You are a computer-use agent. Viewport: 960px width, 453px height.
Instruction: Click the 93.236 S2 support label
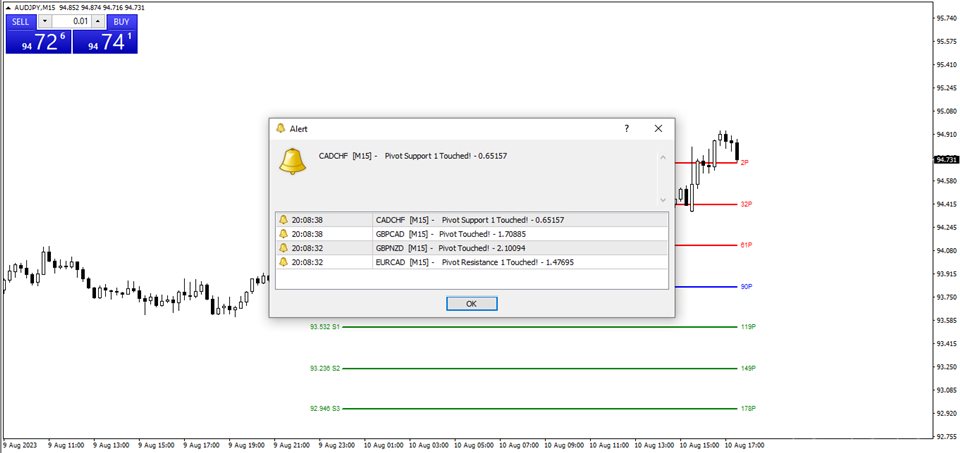tap(325, 369)
